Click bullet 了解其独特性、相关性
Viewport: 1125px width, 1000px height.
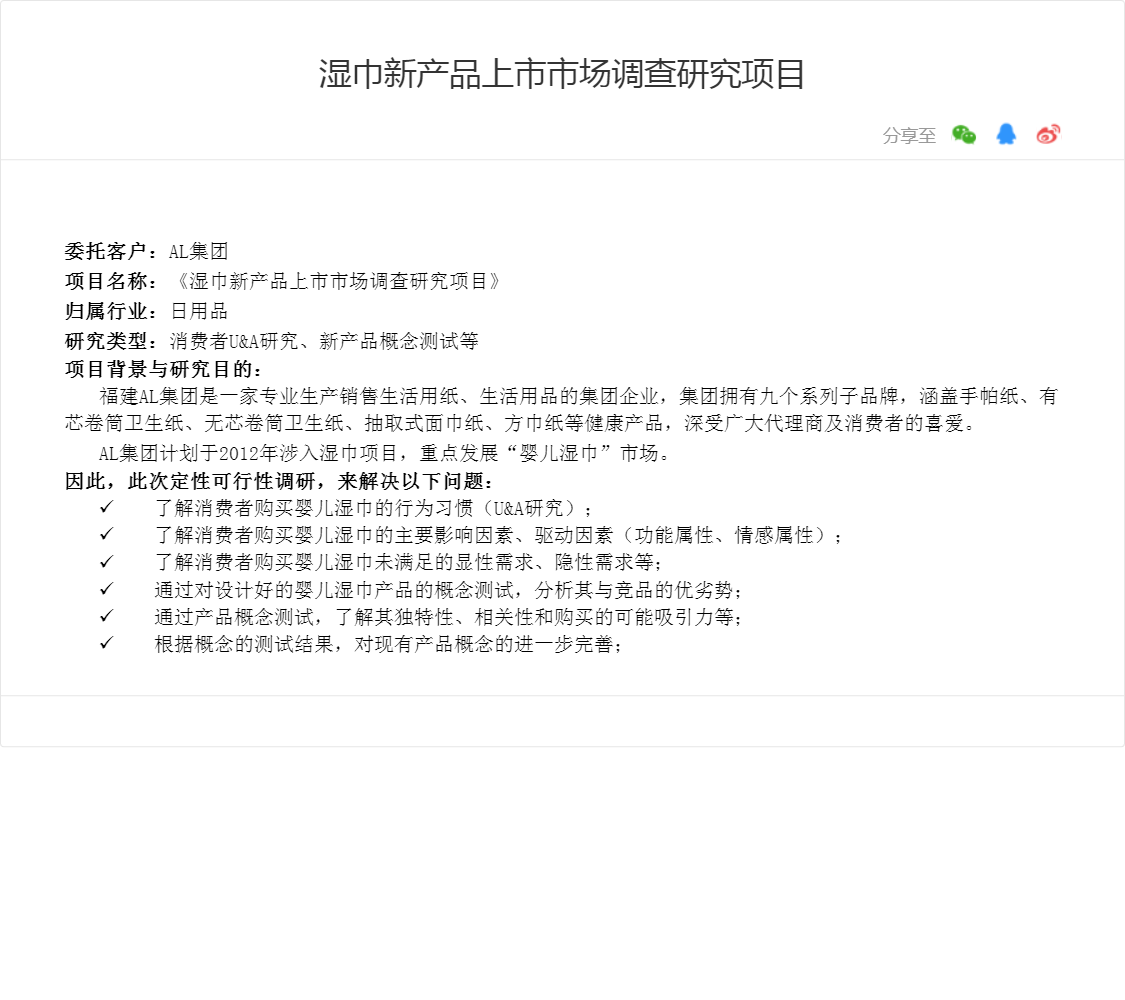tap(448, 617)
